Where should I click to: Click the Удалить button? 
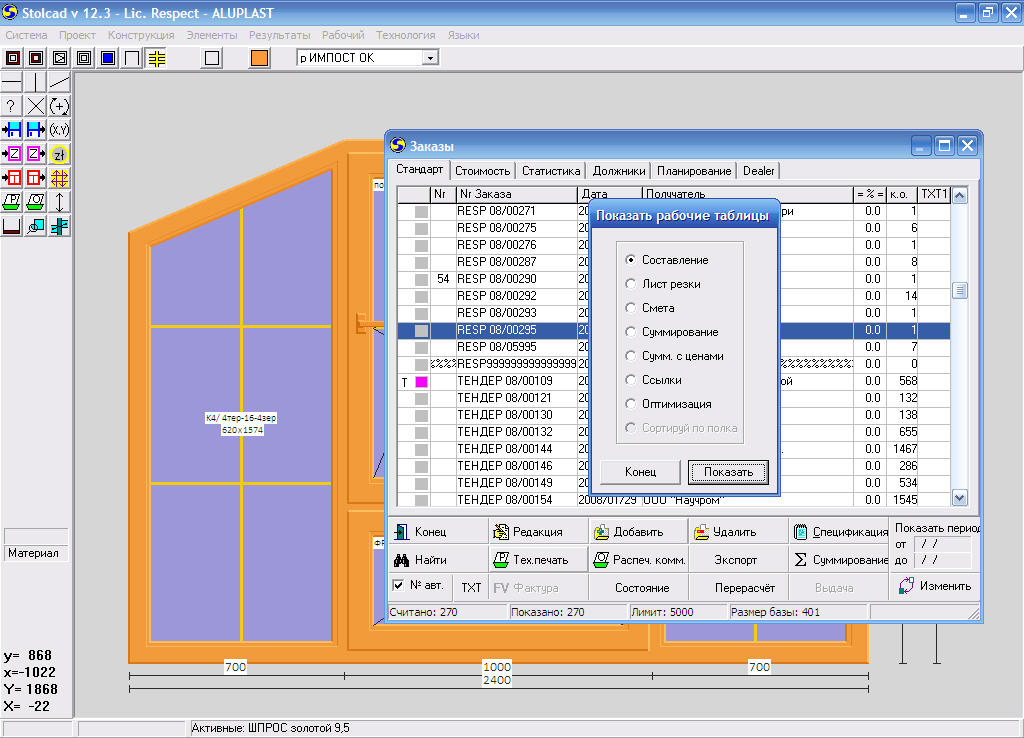click(738, 532)
